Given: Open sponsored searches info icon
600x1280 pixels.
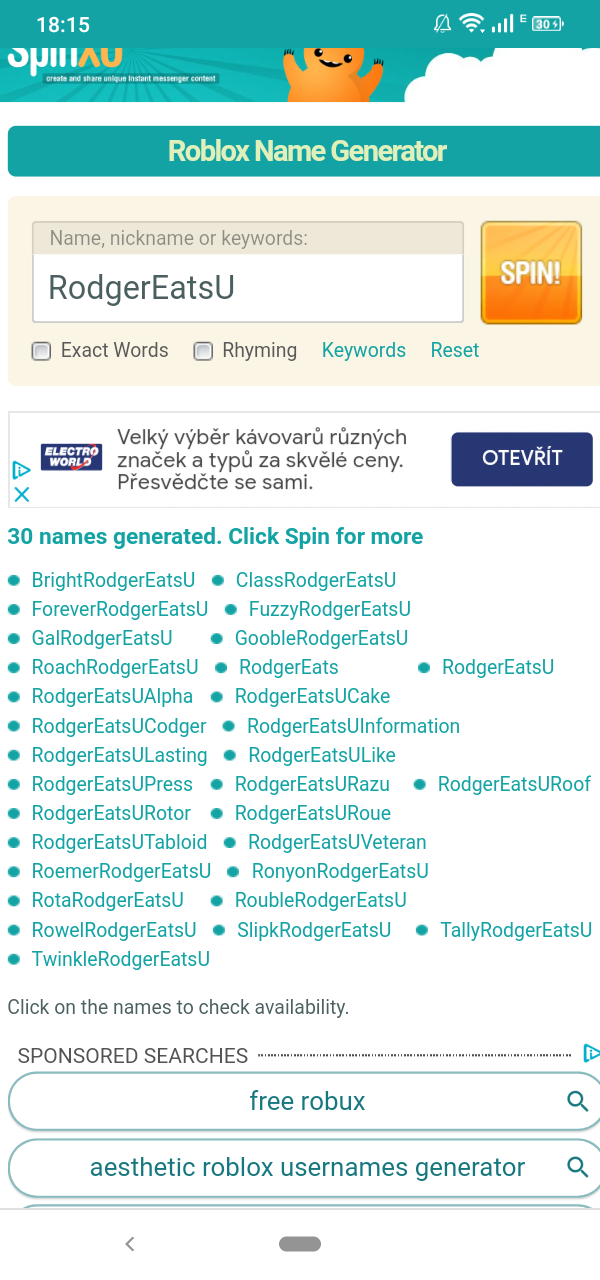Looking at the screenshot, I should click(x=591, y=1053).
